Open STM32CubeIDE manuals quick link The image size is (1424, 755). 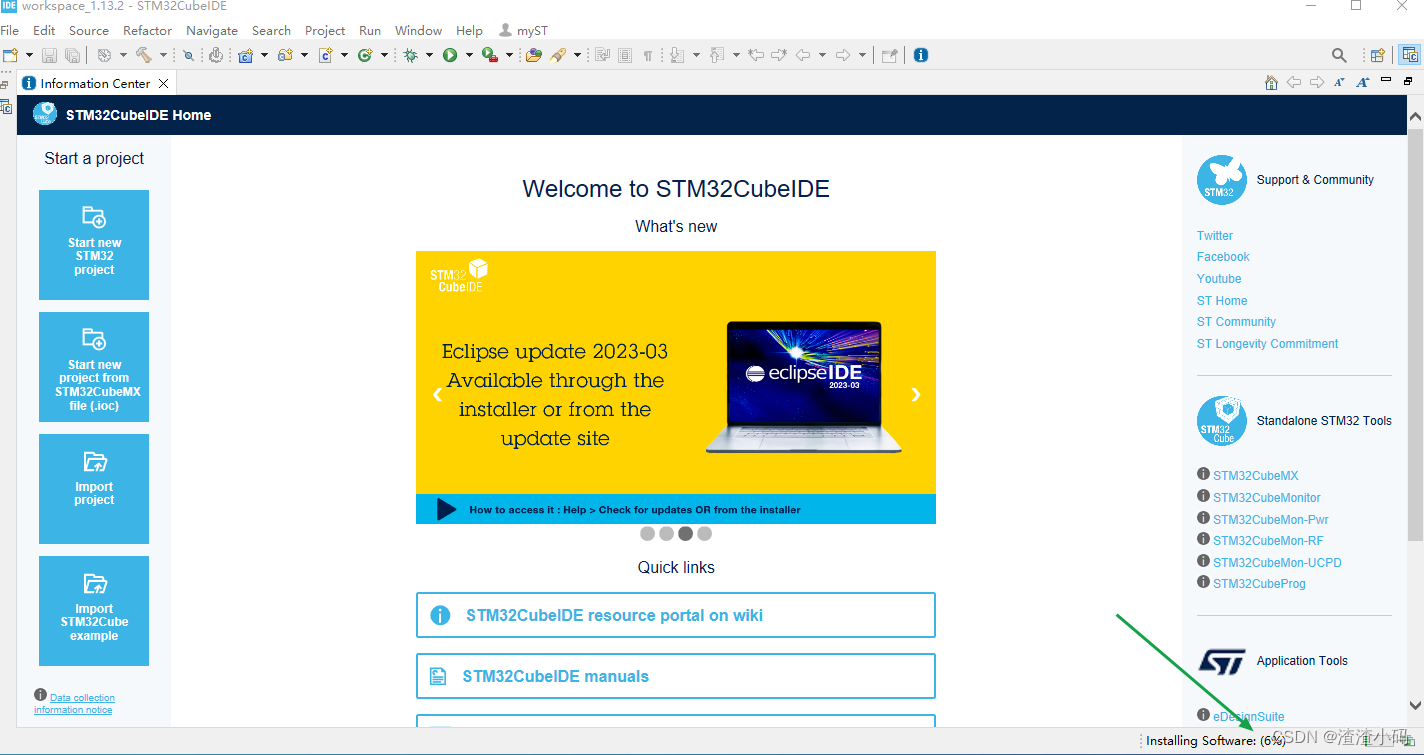click(x=676, y=676)
